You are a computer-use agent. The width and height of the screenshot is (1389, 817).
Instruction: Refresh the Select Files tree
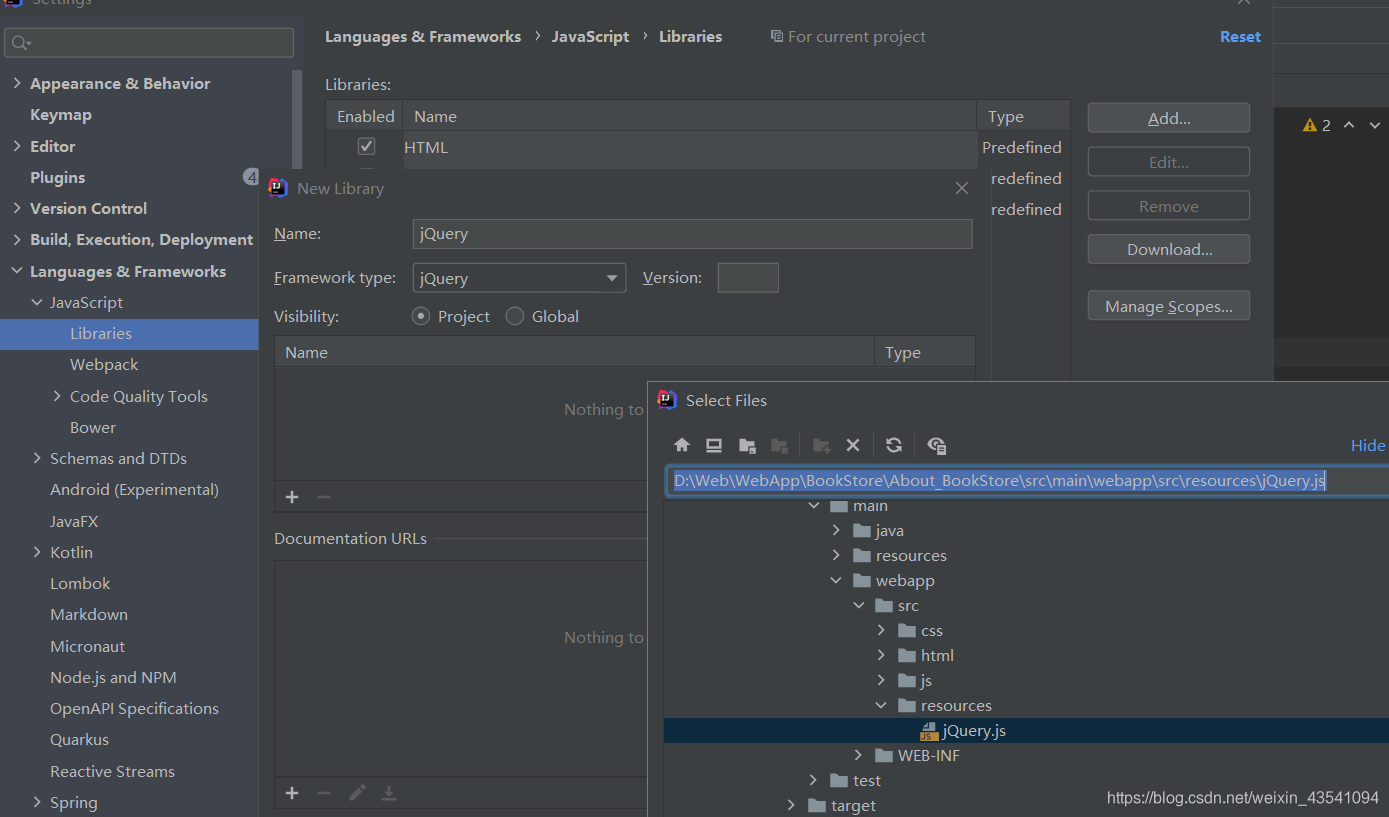(x=894, y=445)
